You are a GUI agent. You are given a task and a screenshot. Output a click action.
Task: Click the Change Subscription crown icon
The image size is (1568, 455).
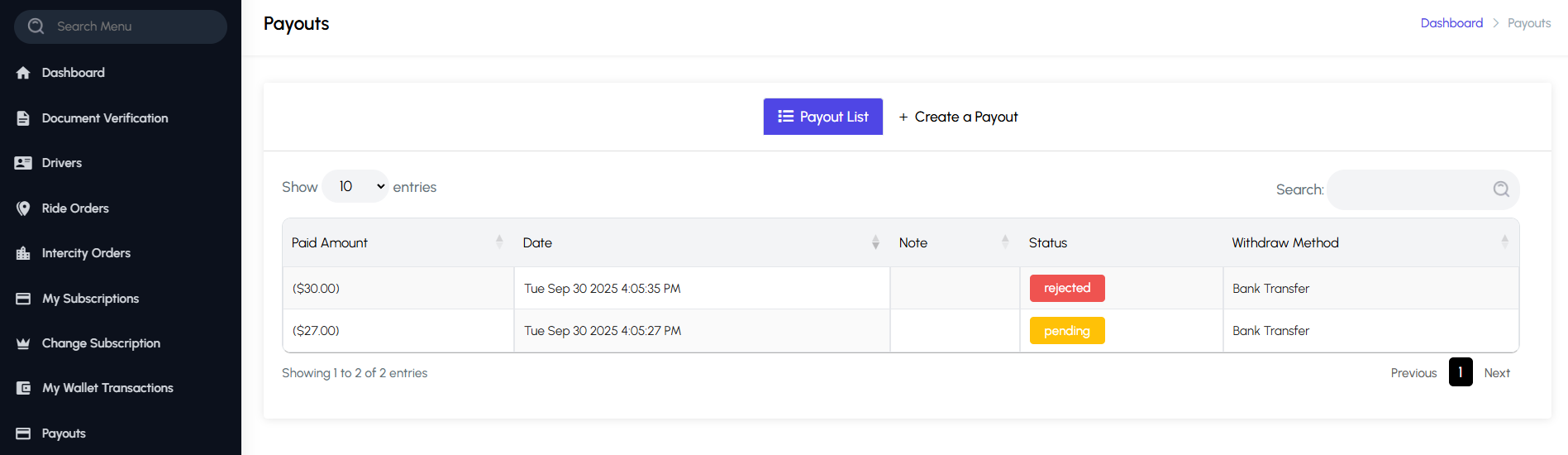[x=23, y=343]
